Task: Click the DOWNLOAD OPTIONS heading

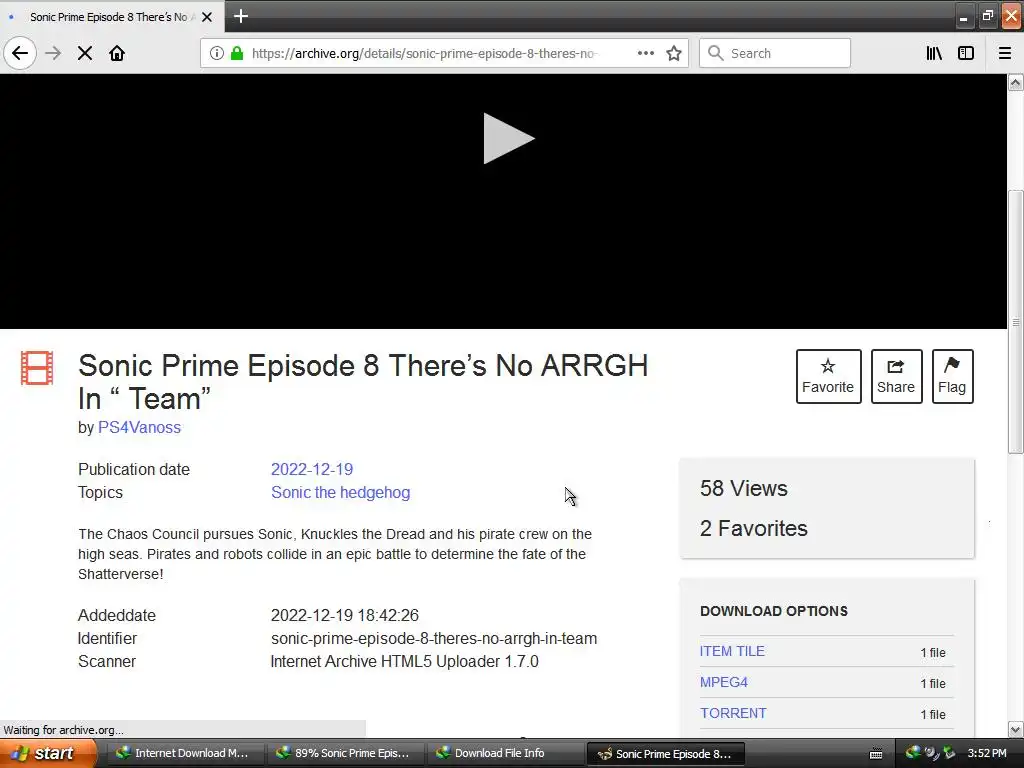Action: pyautogui.click(x=774, y=611)
